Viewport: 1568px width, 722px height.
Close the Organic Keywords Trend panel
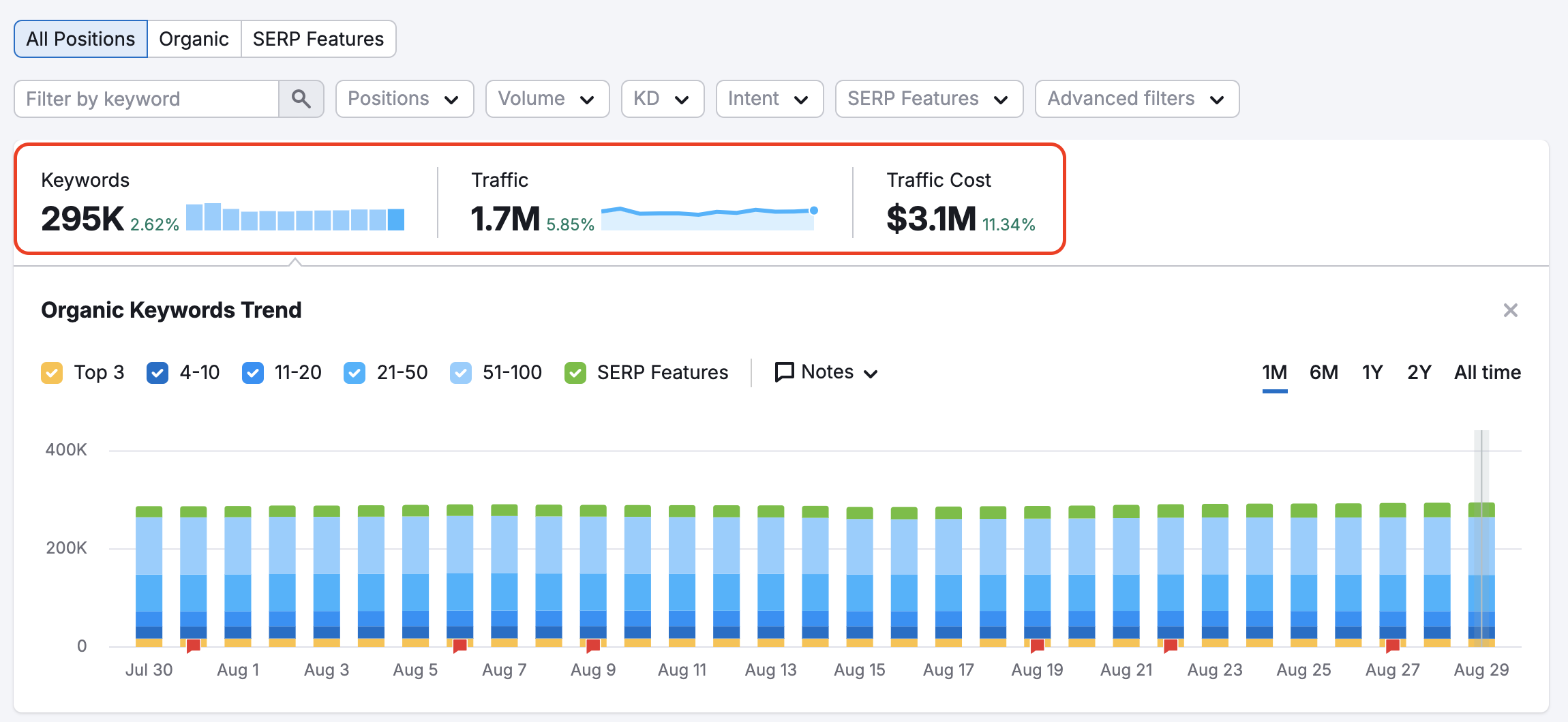click(x=1511, y=310)
